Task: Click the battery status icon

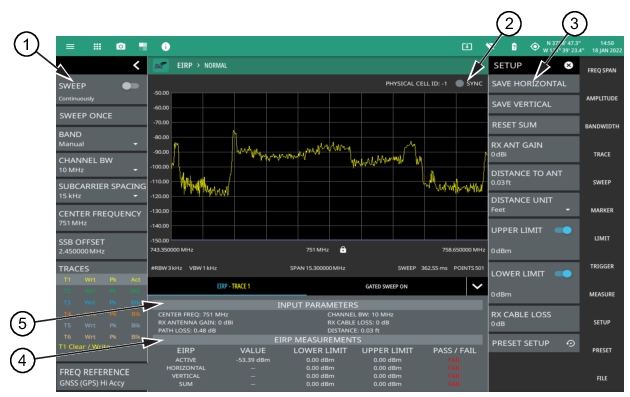Action: coord(514,47)
